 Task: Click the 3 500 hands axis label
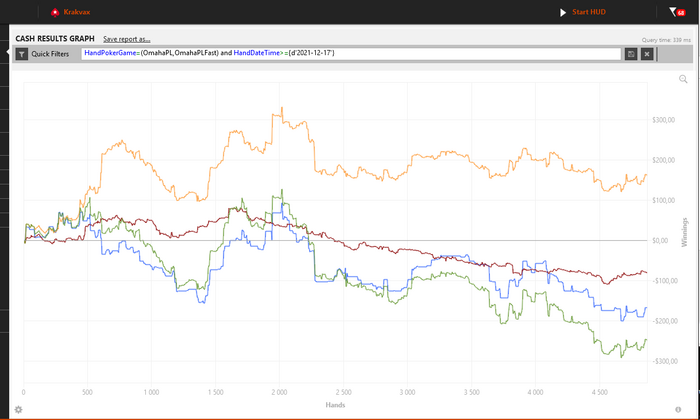pyautogui.click(x=471, y=392)
